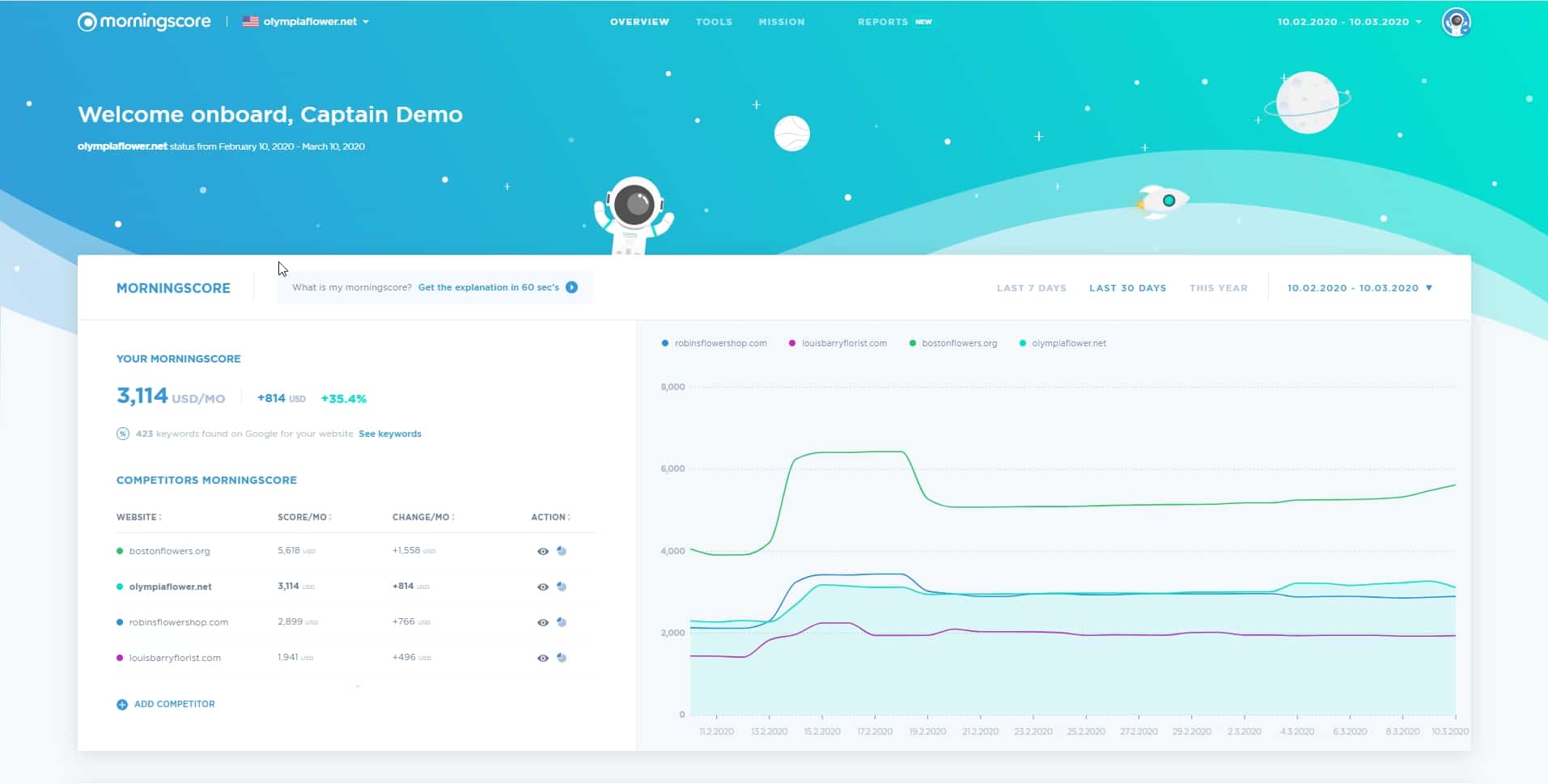
Task: Click the green dot beside bostonflowers.org in table
Action: [120, 551]
